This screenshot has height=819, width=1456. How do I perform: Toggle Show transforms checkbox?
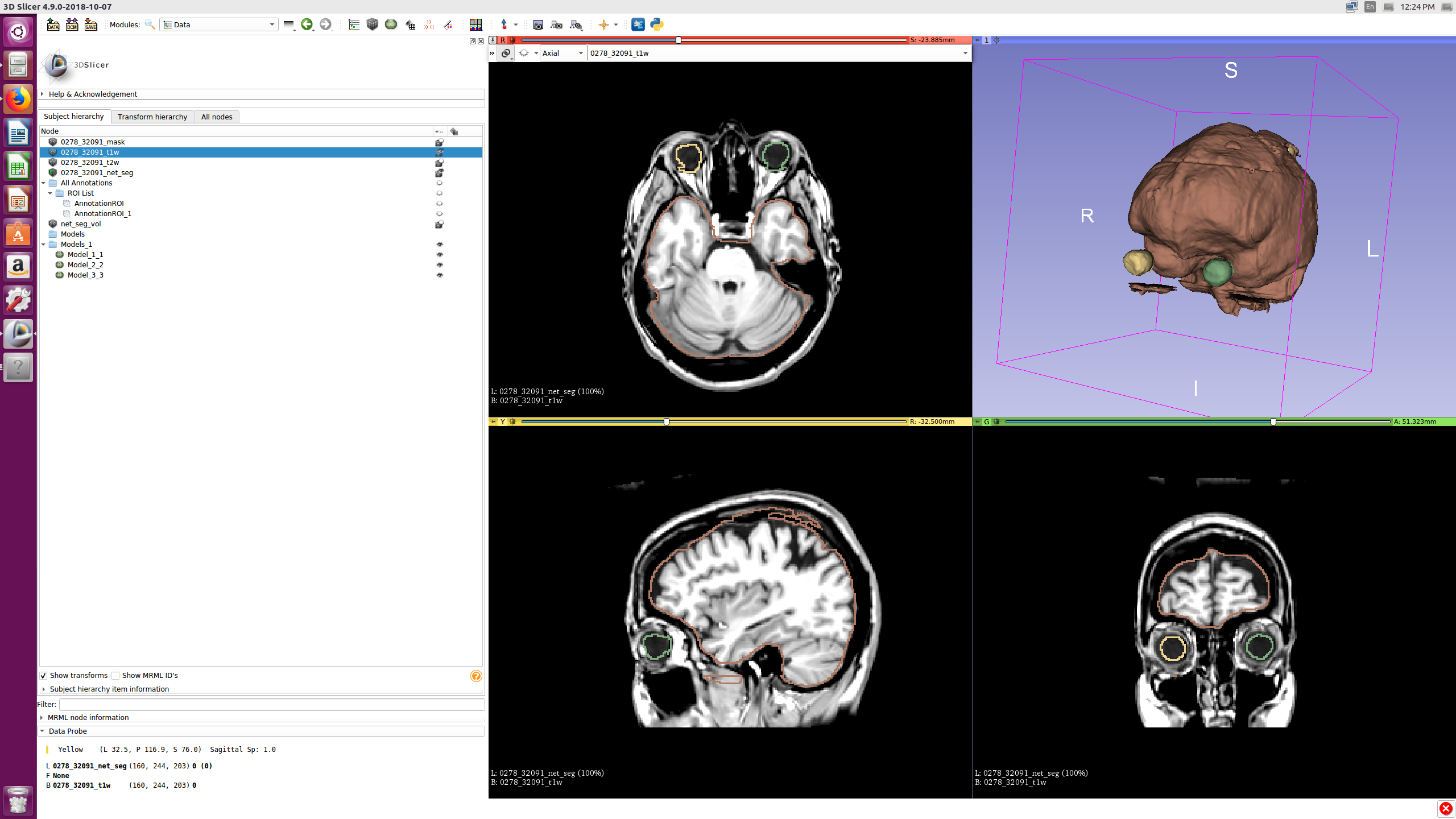coord(43,676)
